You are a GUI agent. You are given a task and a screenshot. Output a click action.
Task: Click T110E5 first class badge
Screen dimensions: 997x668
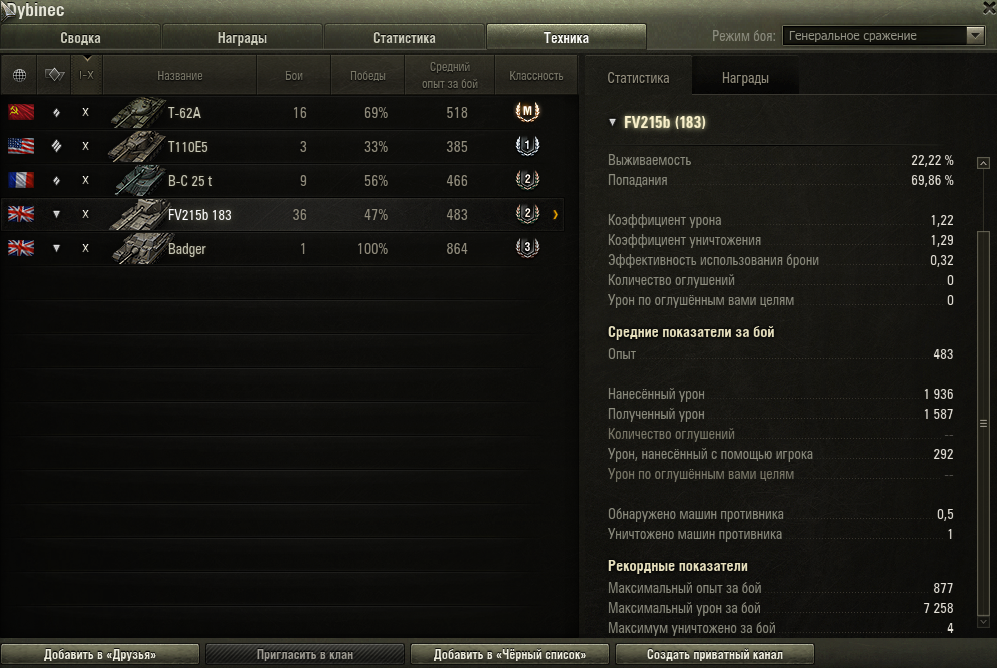[x=527, y=146]
